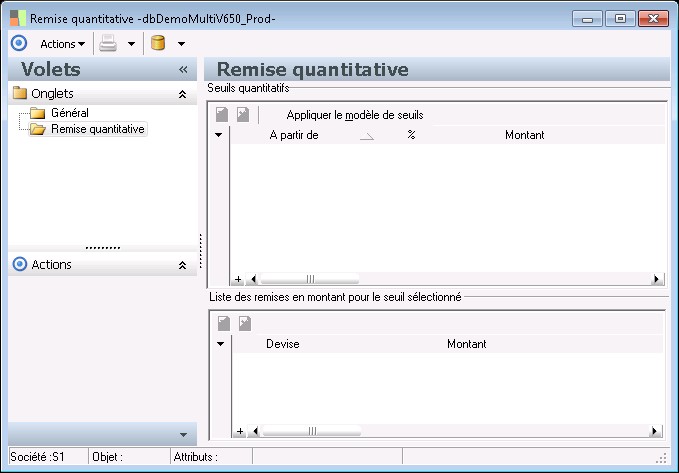The width and height of the screenshot is (679, 473).
Task: Add a row with plus in the Seuils grid
Action: (x=238, y=279)
